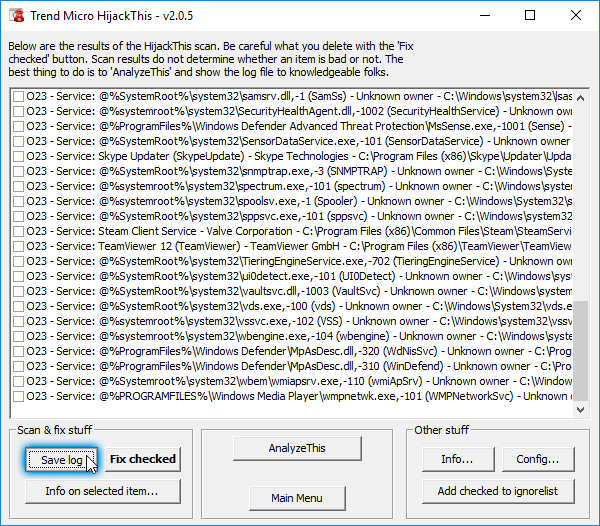Close the HijackThis window
Screen dimensions: 600x526
tap(576, 16)
